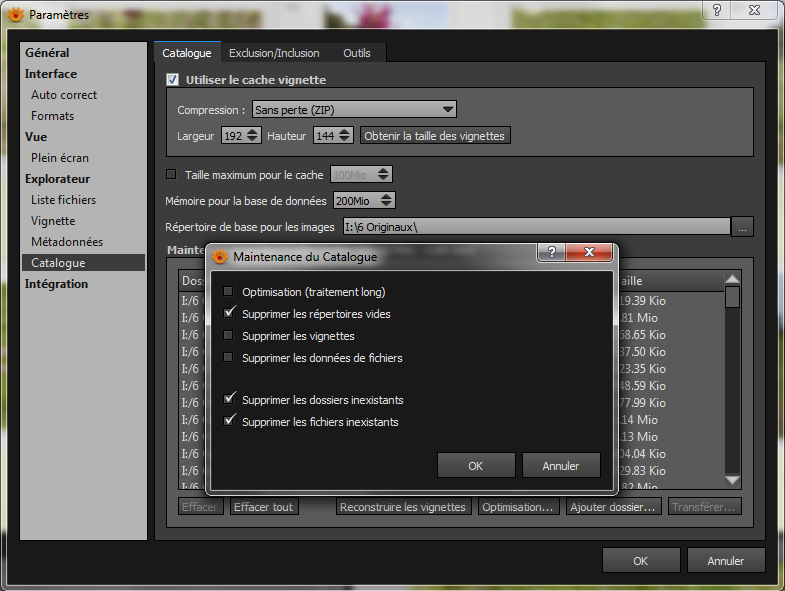Image resolution: width=785 pixels, height=591 pixels.
Task: Confirm with OK in the Maintenance dialog
Action: 476,466
